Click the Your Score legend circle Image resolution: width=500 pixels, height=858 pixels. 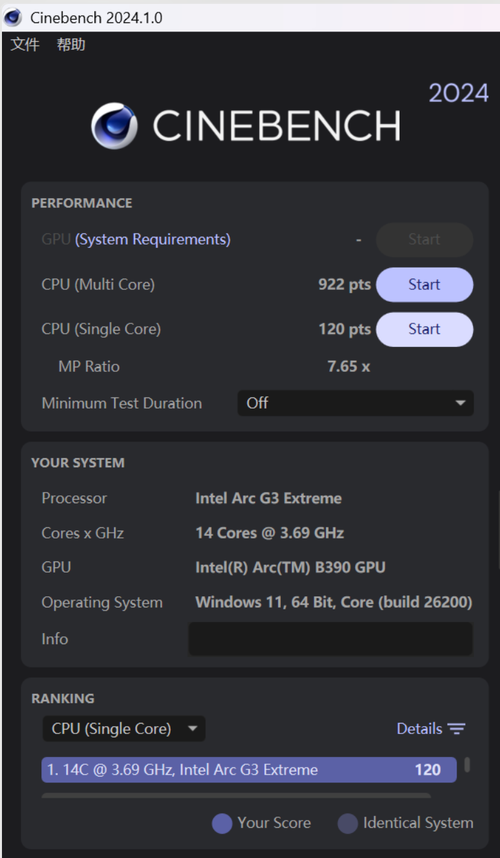pos(222,823)
